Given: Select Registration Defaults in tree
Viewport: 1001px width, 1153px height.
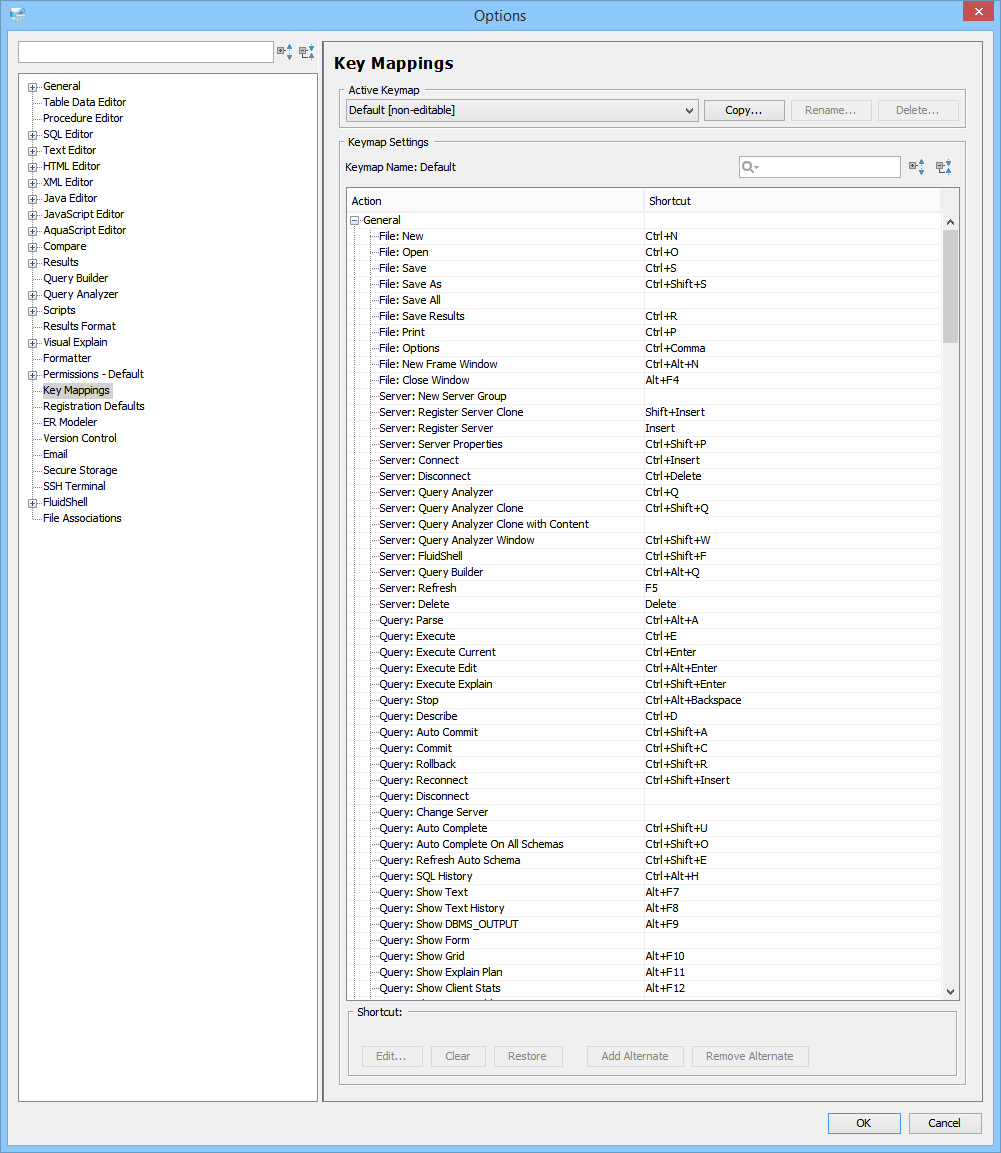Looking at the screenshot, I should point(93,407).
